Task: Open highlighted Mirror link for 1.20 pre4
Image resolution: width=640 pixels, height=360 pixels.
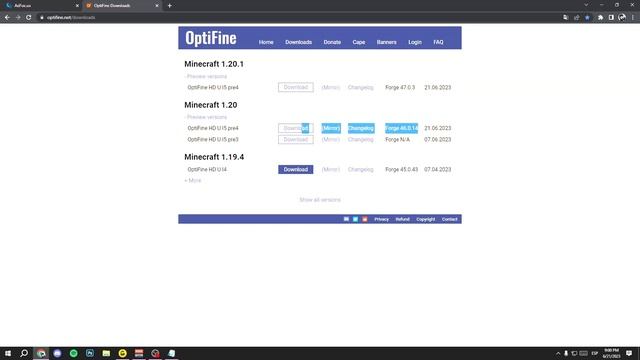Action: click(x=331, y=128)
